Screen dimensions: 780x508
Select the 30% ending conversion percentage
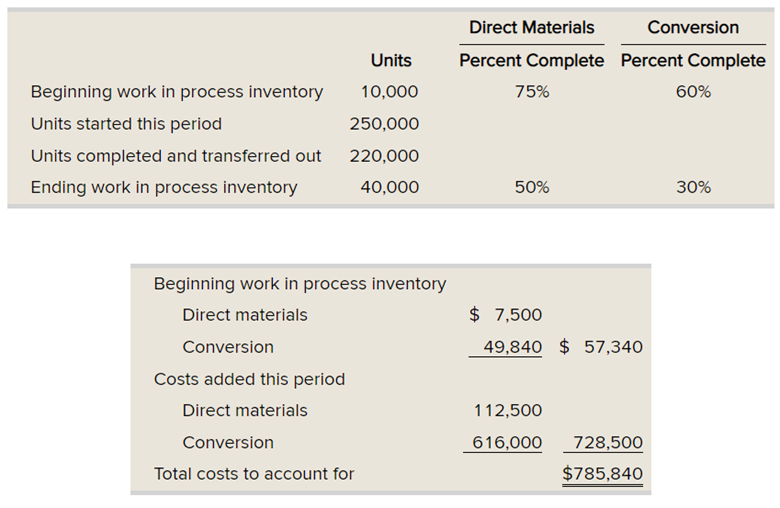(x=693, y=187)
